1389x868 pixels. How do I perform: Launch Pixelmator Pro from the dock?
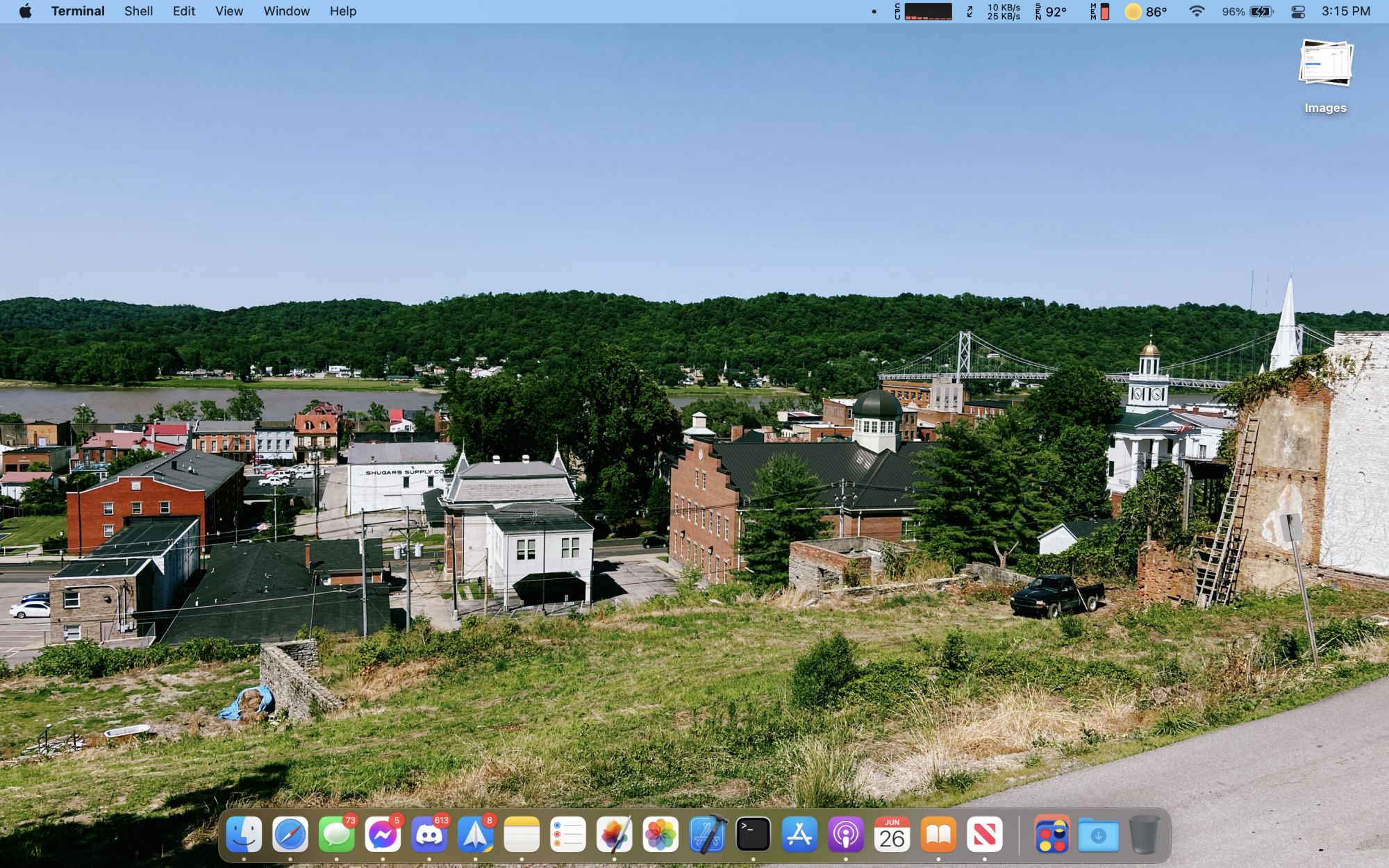click(x=614, y=834)
